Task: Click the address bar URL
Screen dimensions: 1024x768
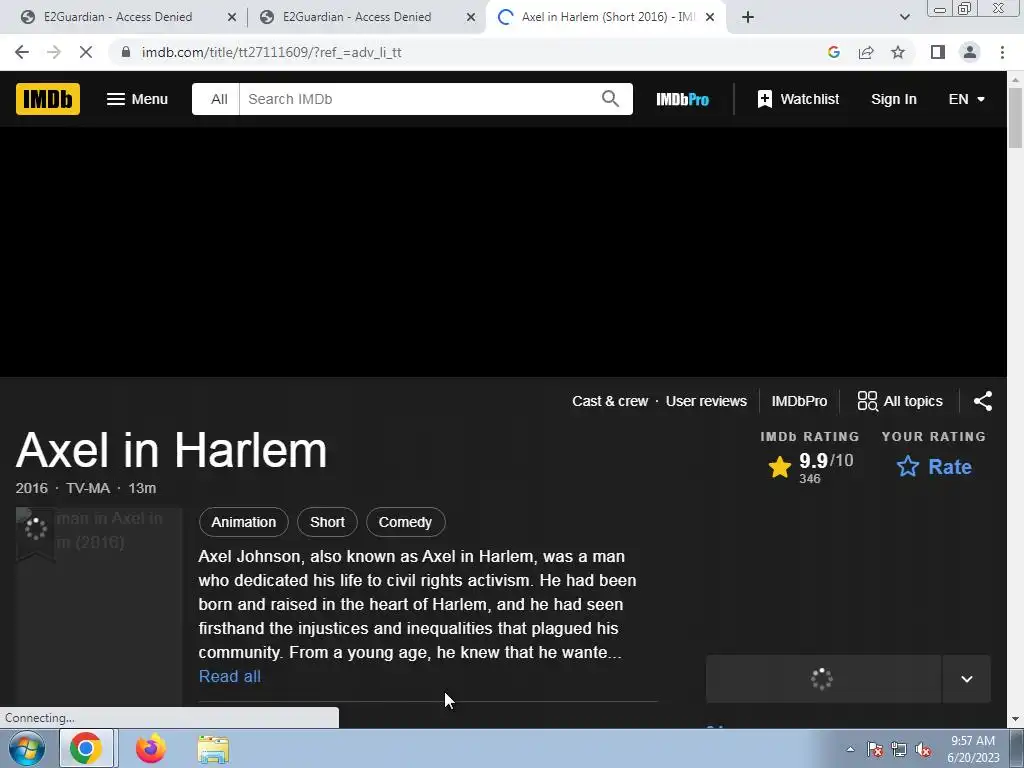Action: click(271, 52)
